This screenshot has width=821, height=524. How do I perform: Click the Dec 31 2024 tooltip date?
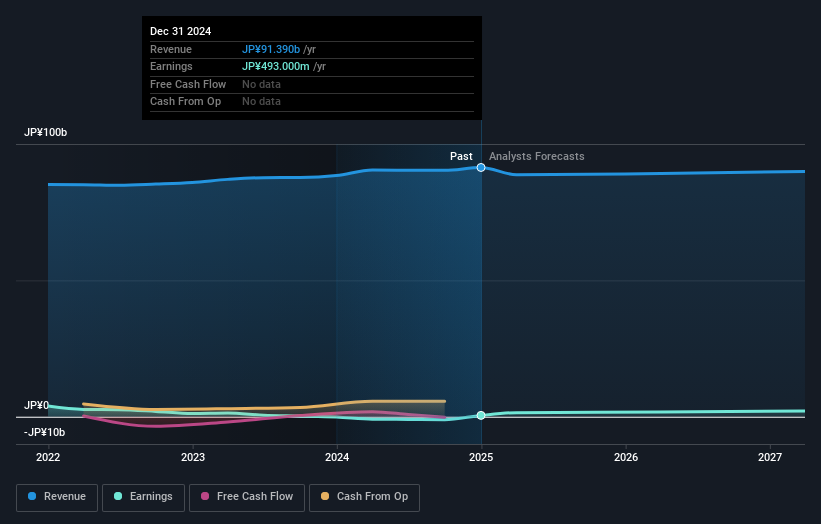click(x=181, y=31)
